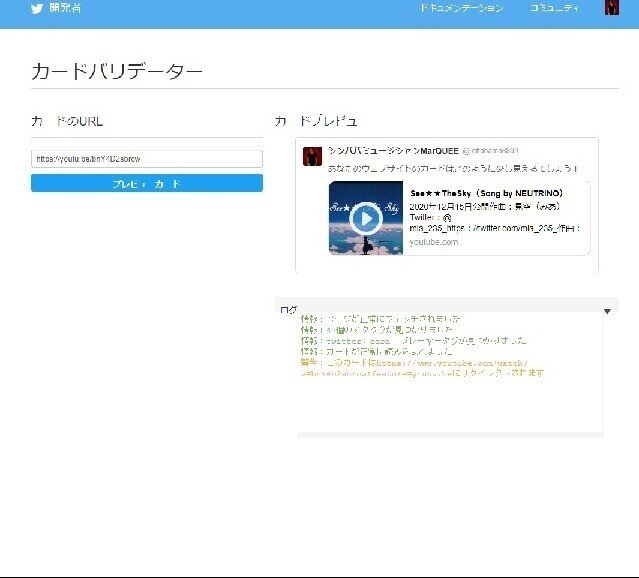The image size is (639, 578).
Task: Click the MarQUEE account name
Action: pyautogui.click(x=393, y=151)
